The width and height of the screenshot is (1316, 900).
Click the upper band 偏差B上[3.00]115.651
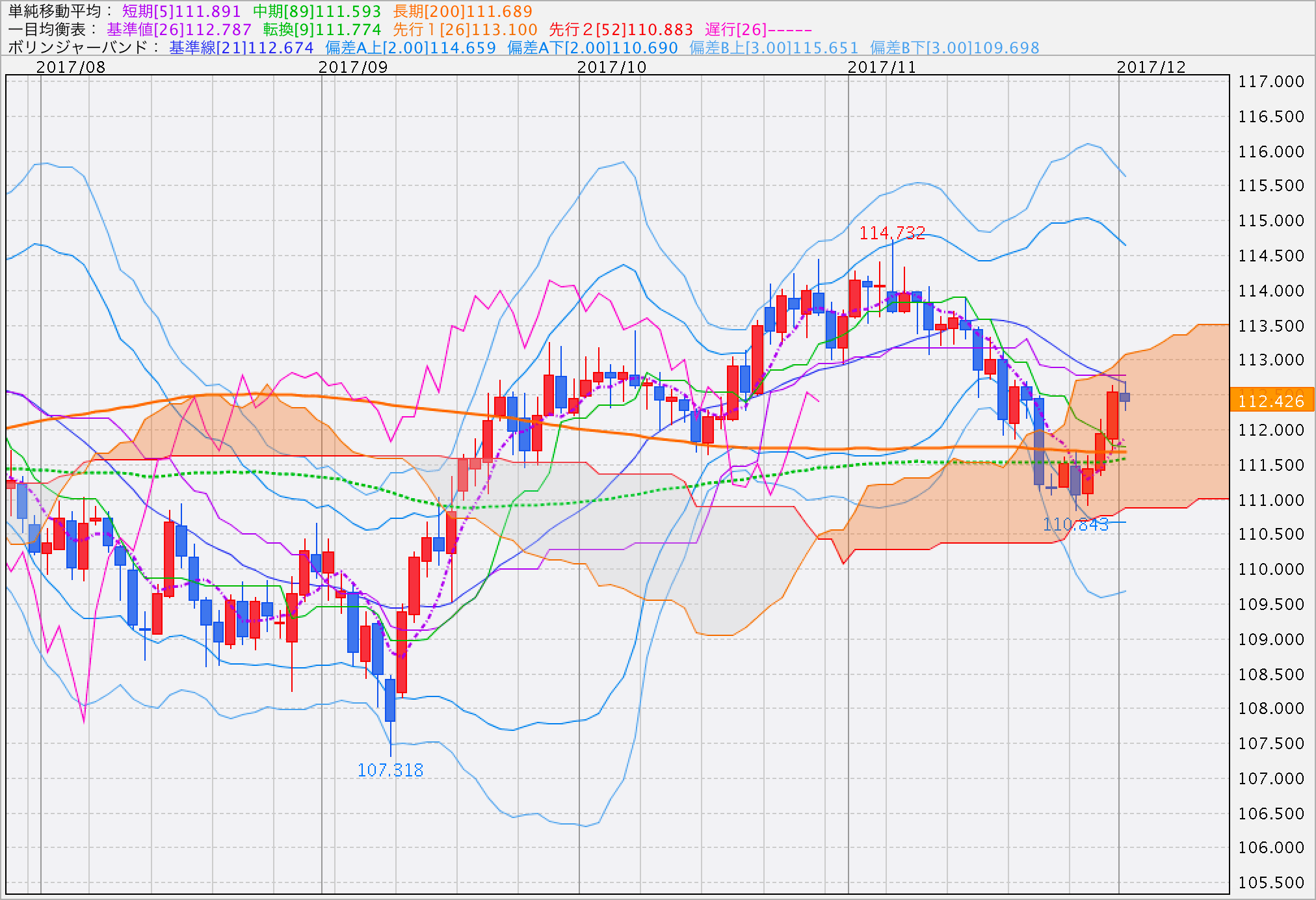[774, 47]
